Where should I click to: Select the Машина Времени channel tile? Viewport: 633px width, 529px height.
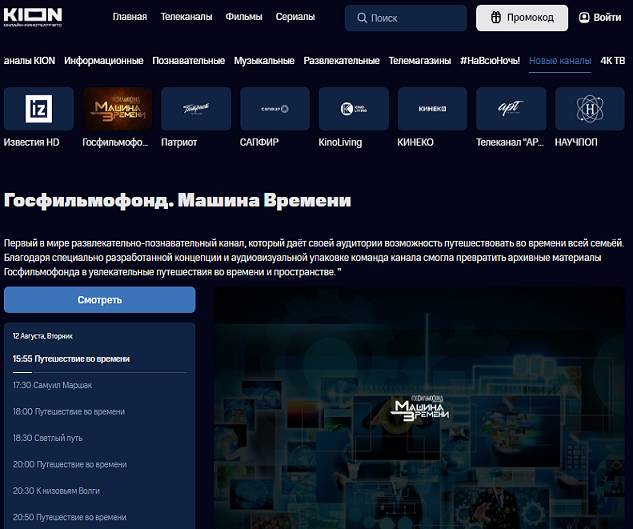pos(117,109)
